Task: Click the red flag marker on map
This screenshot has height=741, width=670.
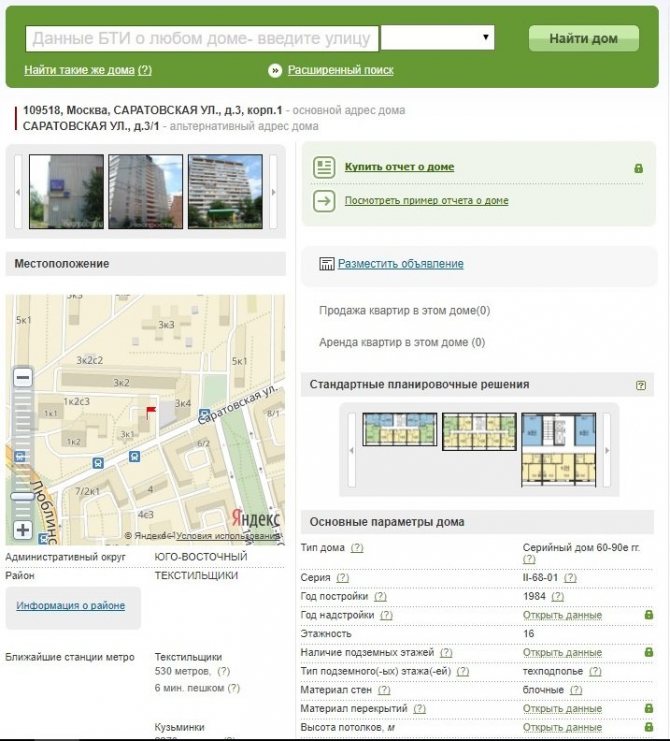Action: click(x=150, y=412)
